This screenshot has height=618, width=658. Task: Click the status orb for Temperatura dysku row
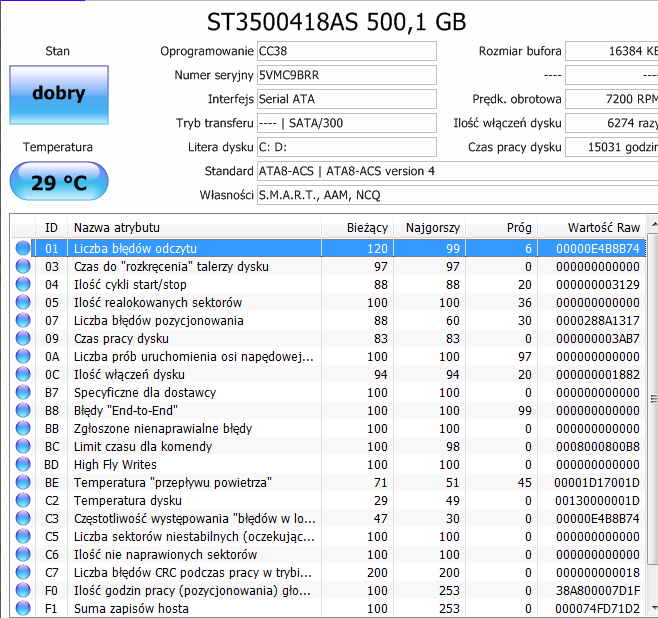(x=23, y=500)
